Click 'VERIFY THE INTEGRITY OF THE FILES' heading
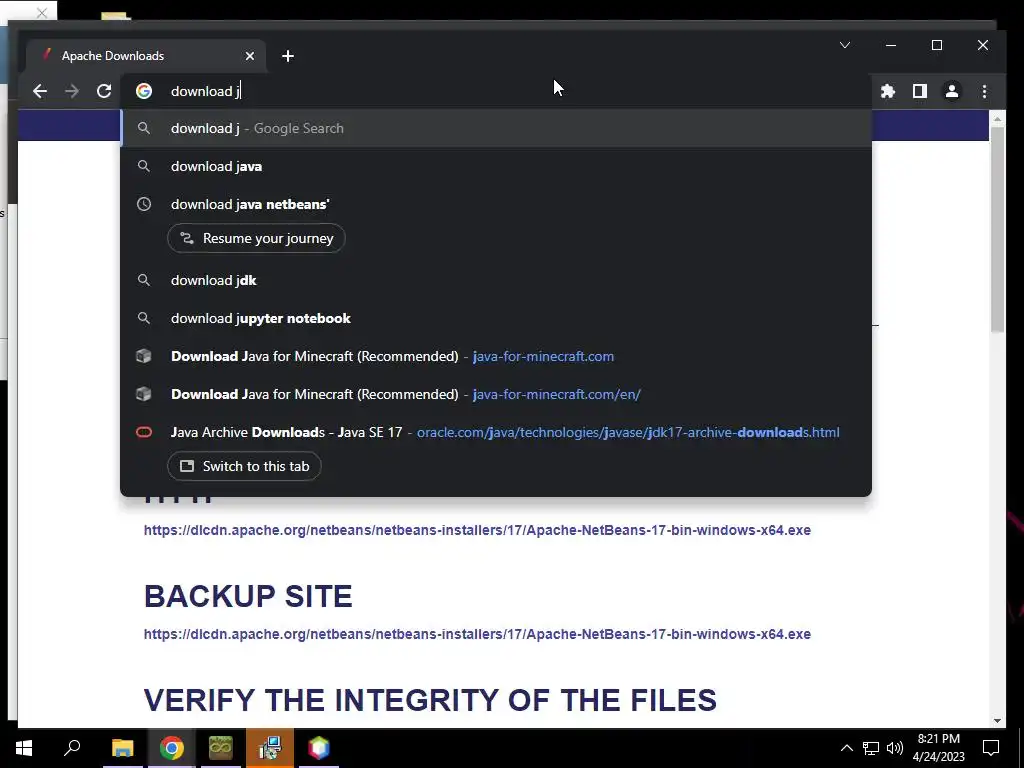1024x768 pixels. coord(430,700)
